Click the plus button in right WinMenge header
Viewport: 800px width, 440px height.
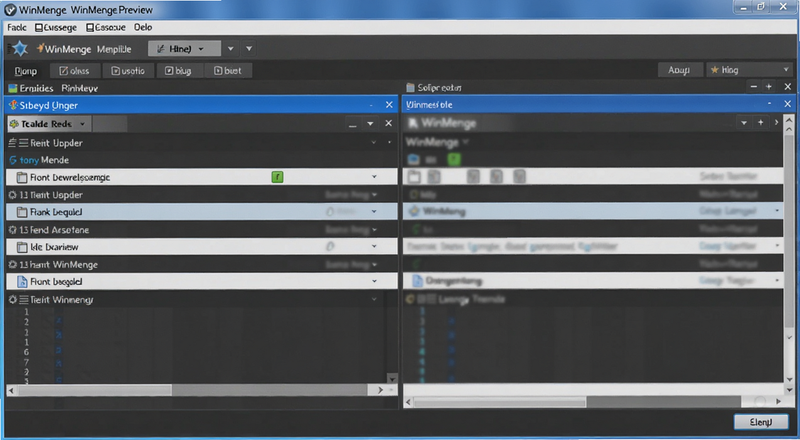pos(760,123)
